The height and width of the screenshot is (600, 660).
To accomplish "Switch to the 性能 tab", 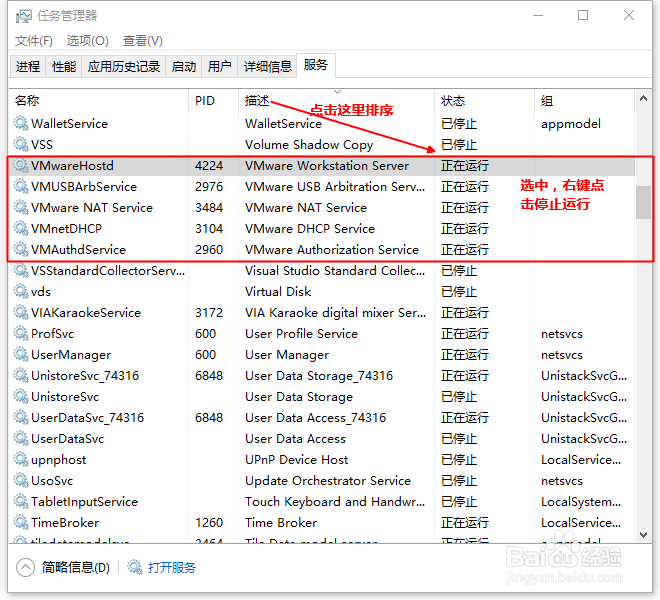I will click(64, 67).
